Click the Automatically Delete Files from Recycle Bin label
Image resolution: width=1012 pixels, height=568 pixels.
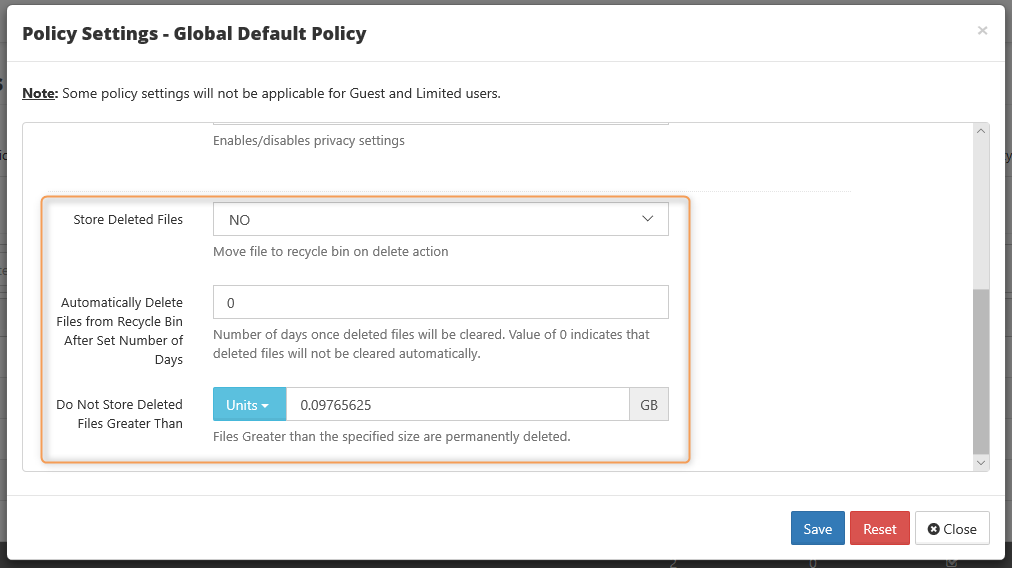(119, 330)
